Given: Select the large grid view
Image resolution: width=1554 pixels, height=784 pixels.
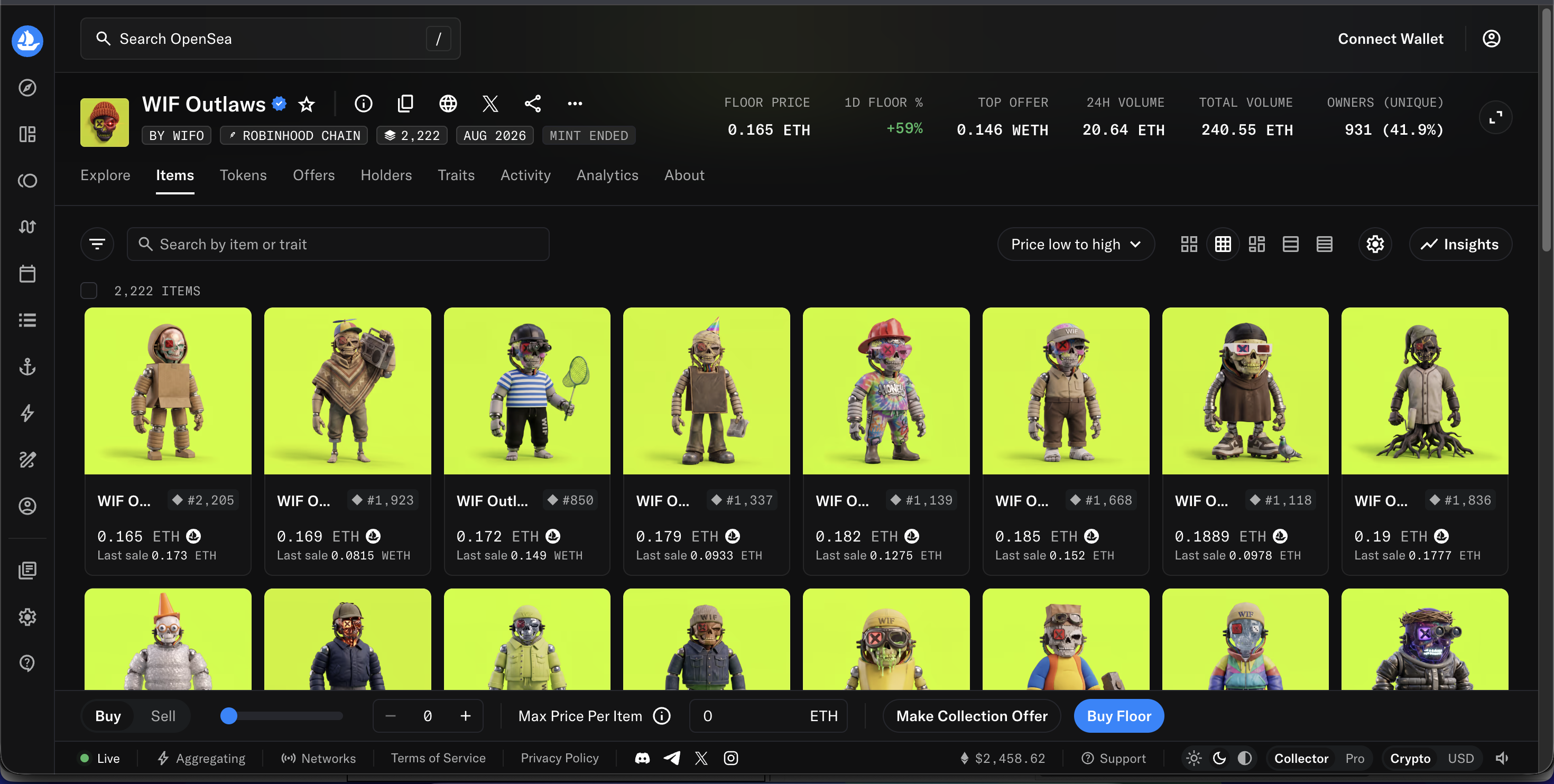Looking at the screenshot, I should 1189,244.
